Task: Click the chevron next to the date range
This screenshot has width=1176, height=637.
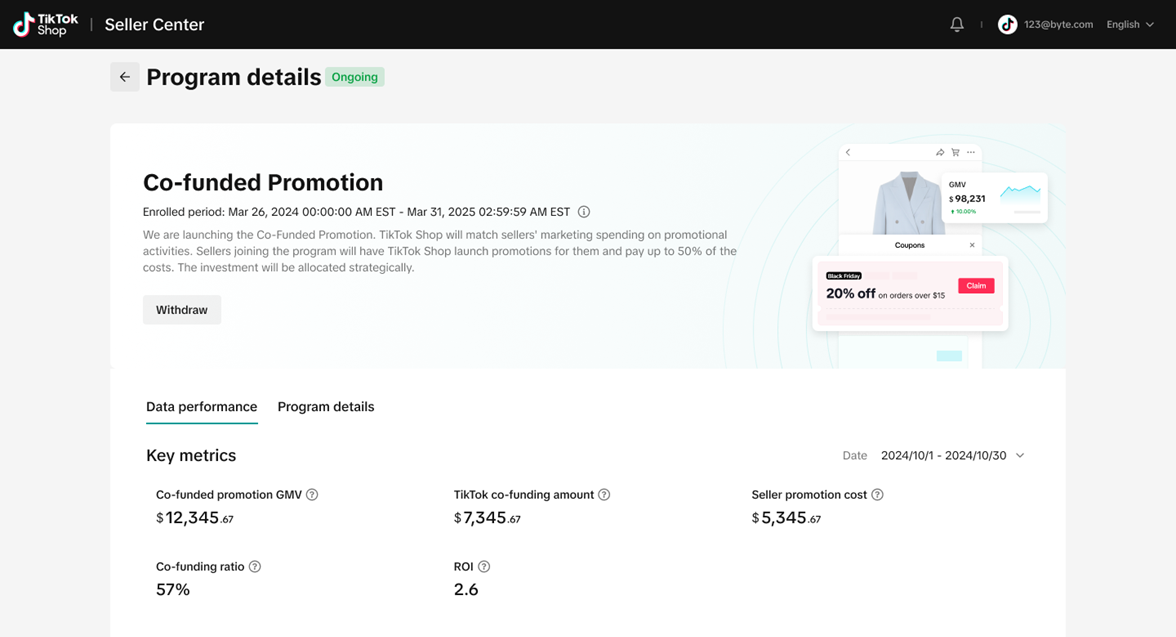Action: point(1020,456)
